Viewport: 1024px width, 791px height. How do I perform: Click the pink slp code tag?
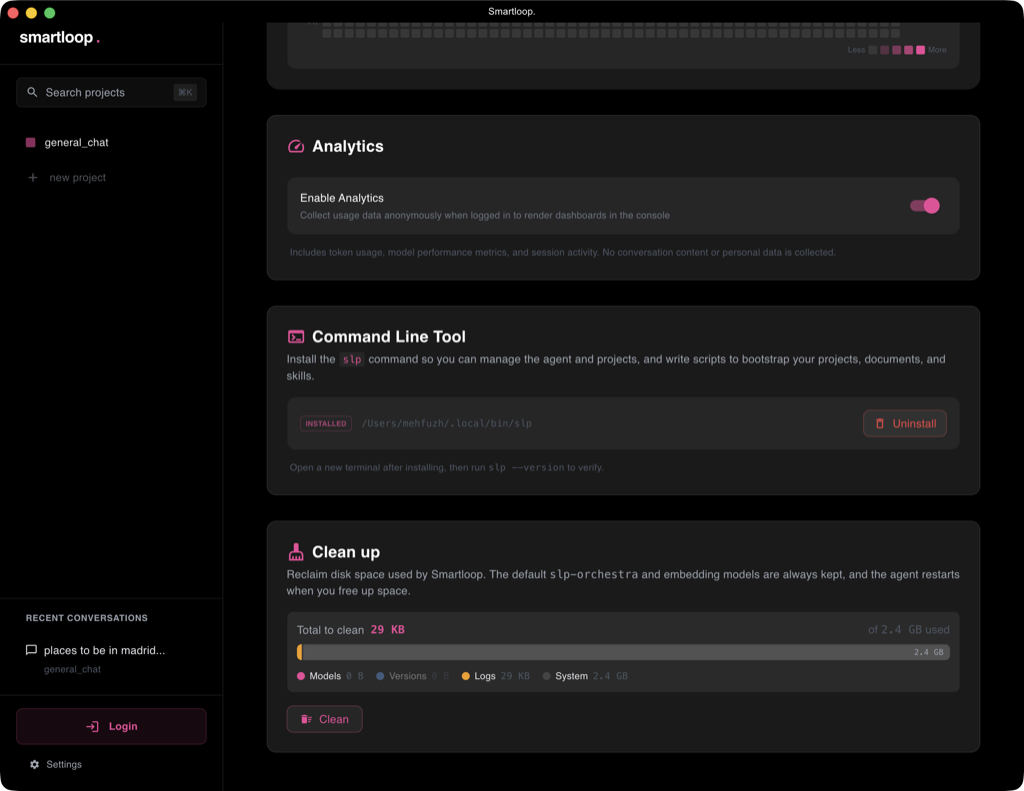352,359
